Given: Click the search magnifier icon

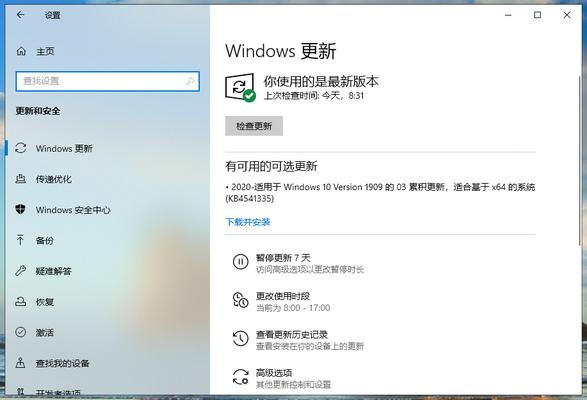Looking at the screenshot, I should point(190,81).
